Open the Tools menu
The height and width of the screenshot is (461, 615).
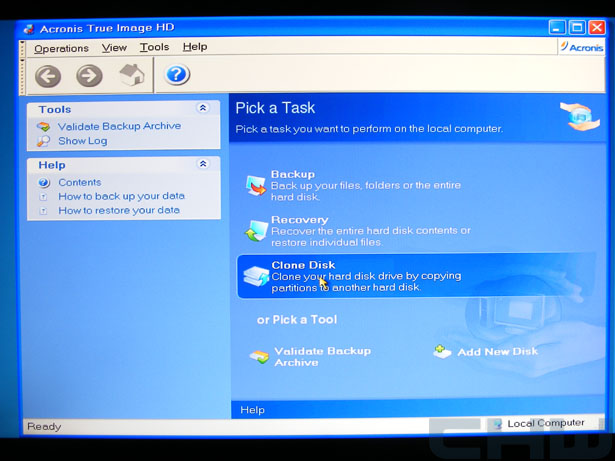pos(155,47)
